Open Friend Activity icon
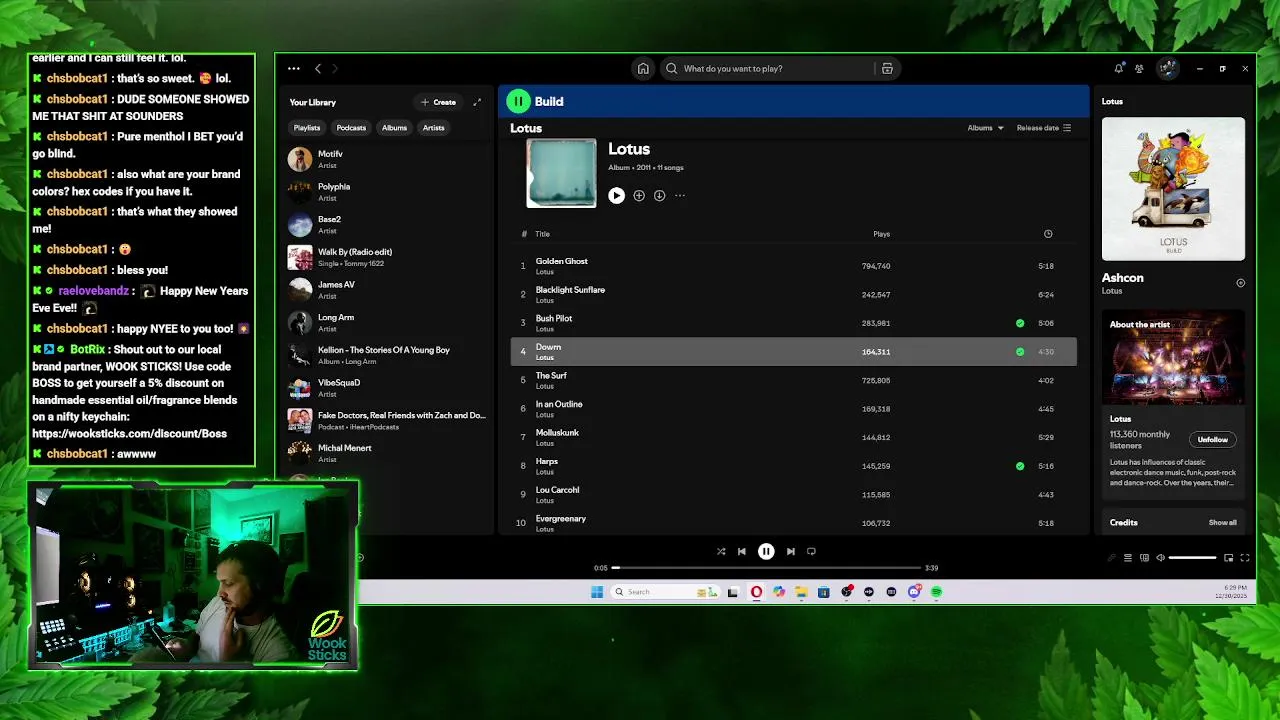Screen dimensions: 1280x720 coord(1139,68)
